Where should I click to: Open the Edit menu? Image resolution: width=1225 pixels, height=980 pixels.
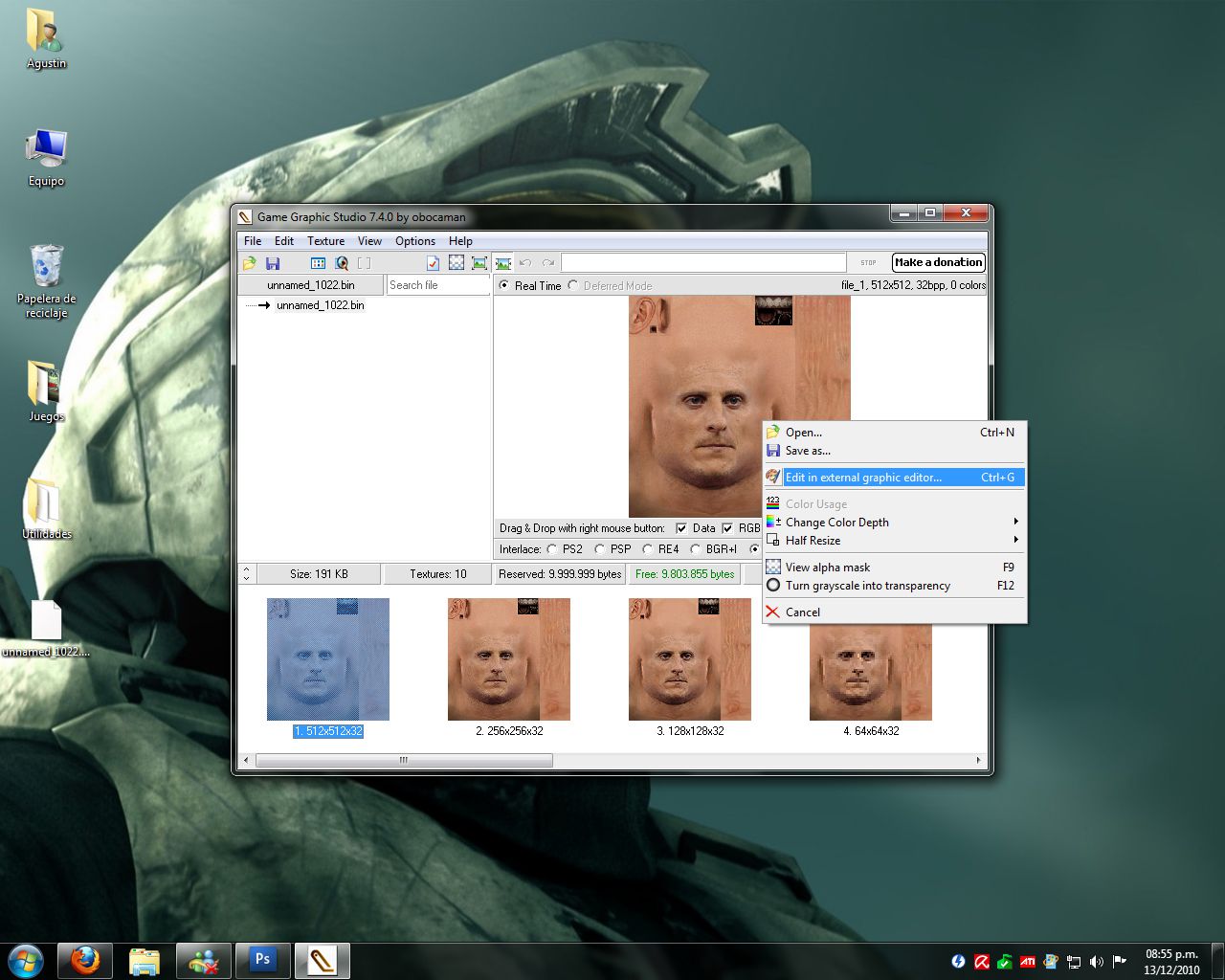pos(284,241)
